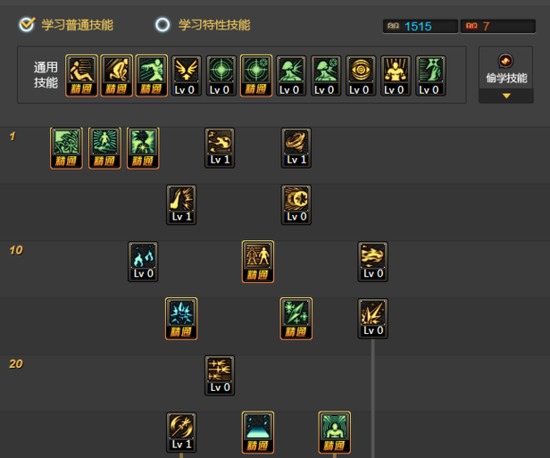
Task: Check the 学习普通技能 checkbox
Action: pyautogui.click(x=27, y=25)
